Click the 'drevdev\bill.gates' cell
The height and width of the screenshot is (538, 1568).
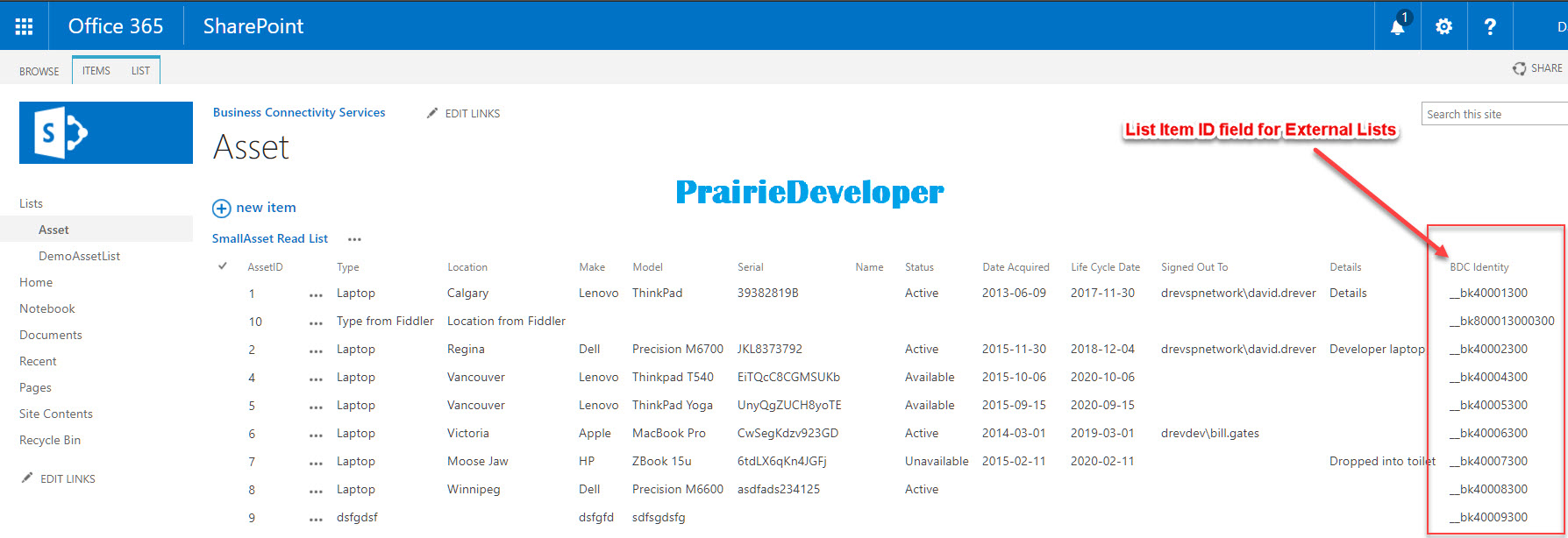(1210, 433)
